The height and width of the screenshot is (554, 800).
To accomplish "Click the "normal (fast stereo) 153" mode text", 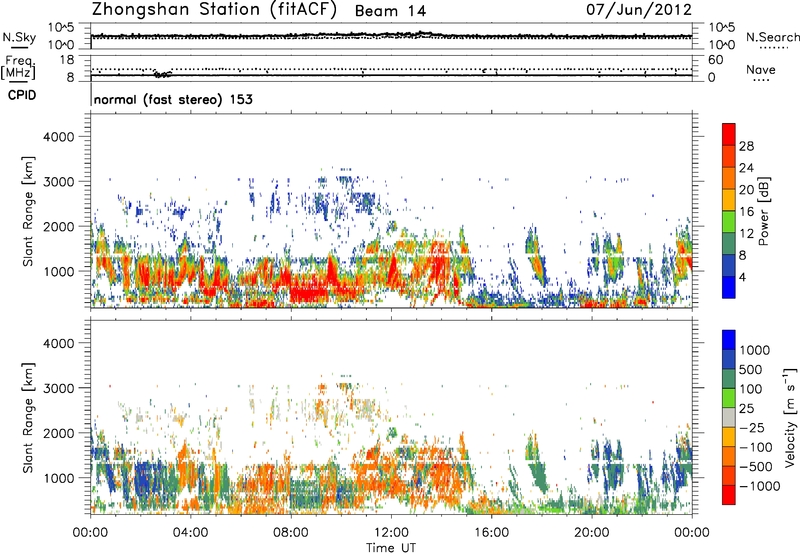I will pyautogui.click(x=173, y=99).
